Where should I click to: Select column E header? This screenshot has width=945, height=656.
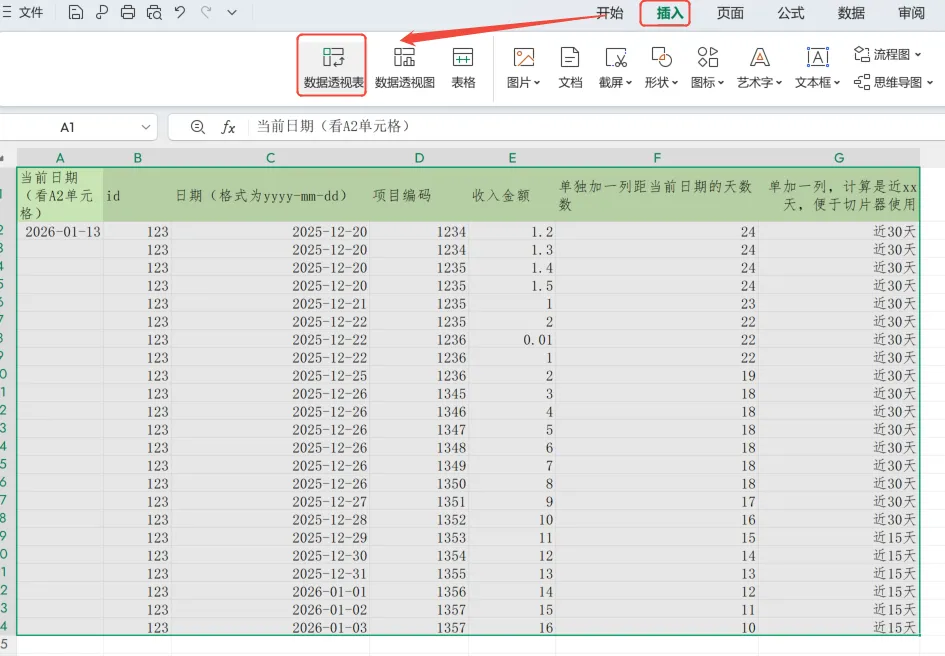pos(512,158)
